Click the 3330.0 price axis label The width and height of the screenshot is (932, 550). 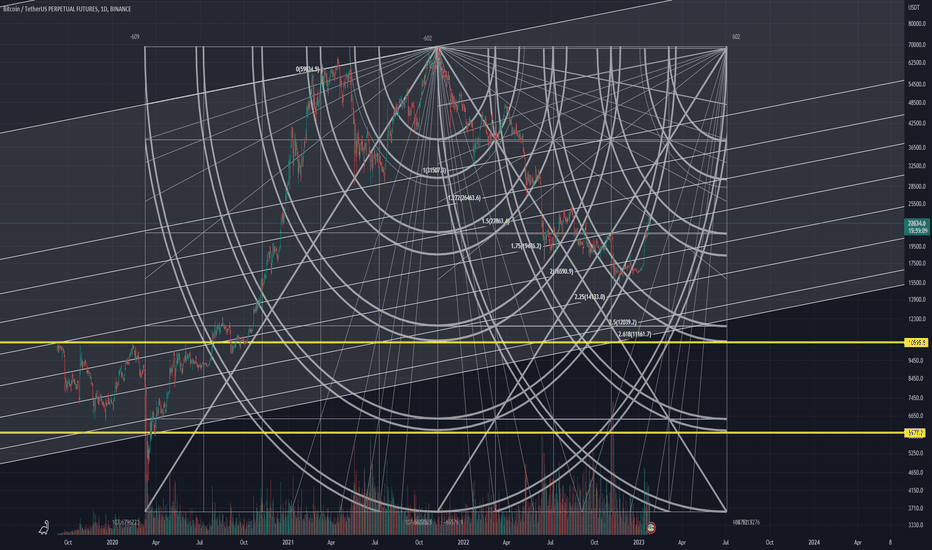[915, 525]
